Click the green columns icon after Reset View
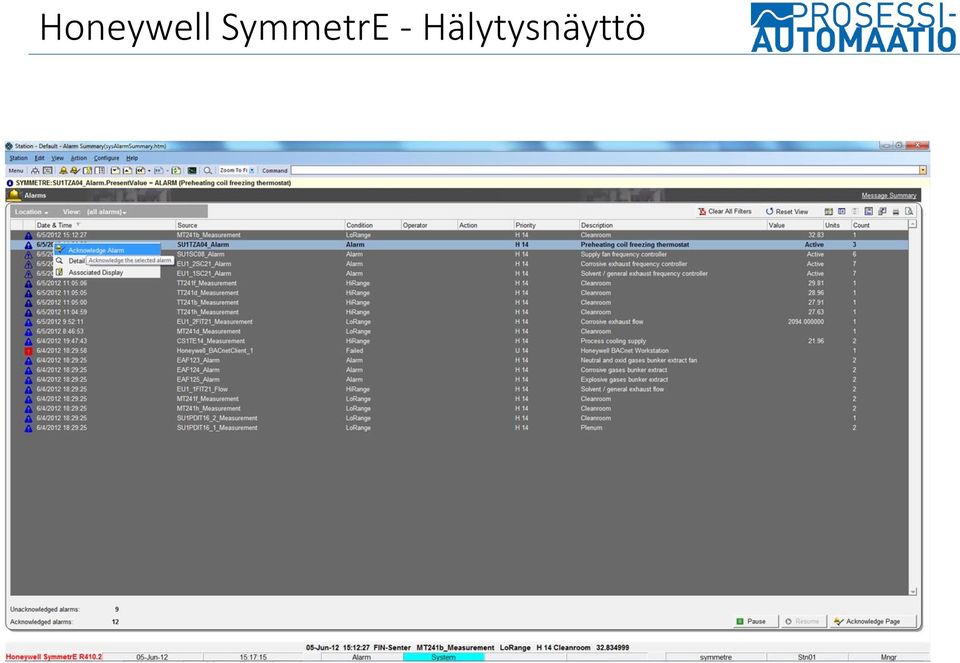 coord(829,211)
